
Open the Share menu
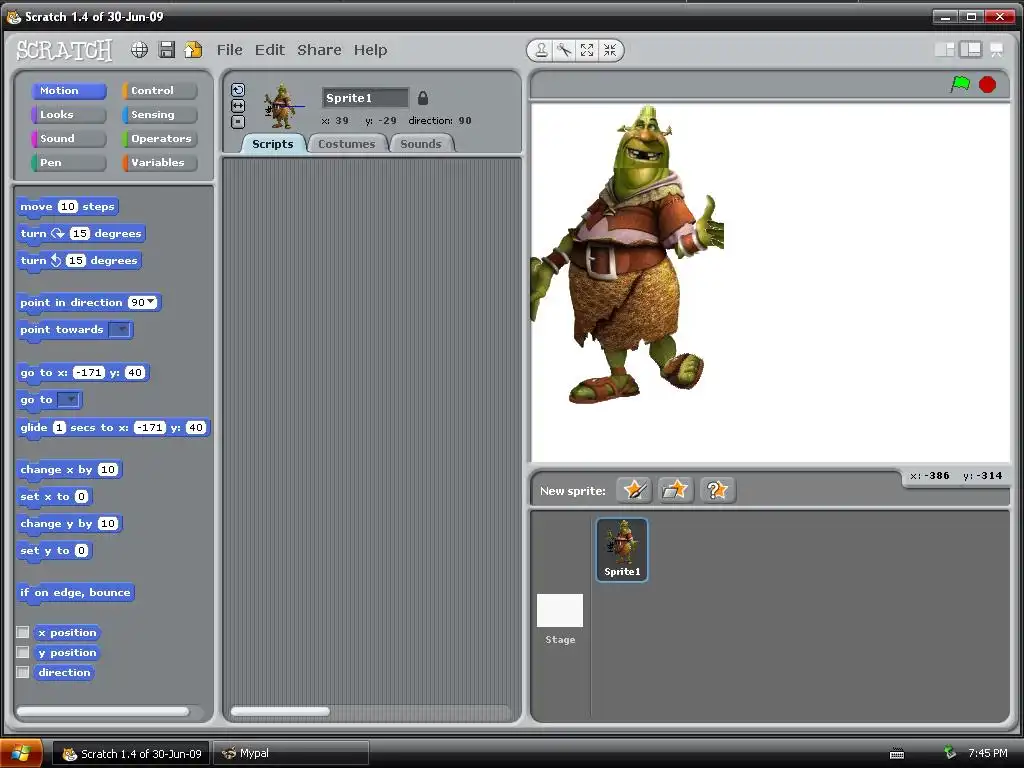point(319,50)
